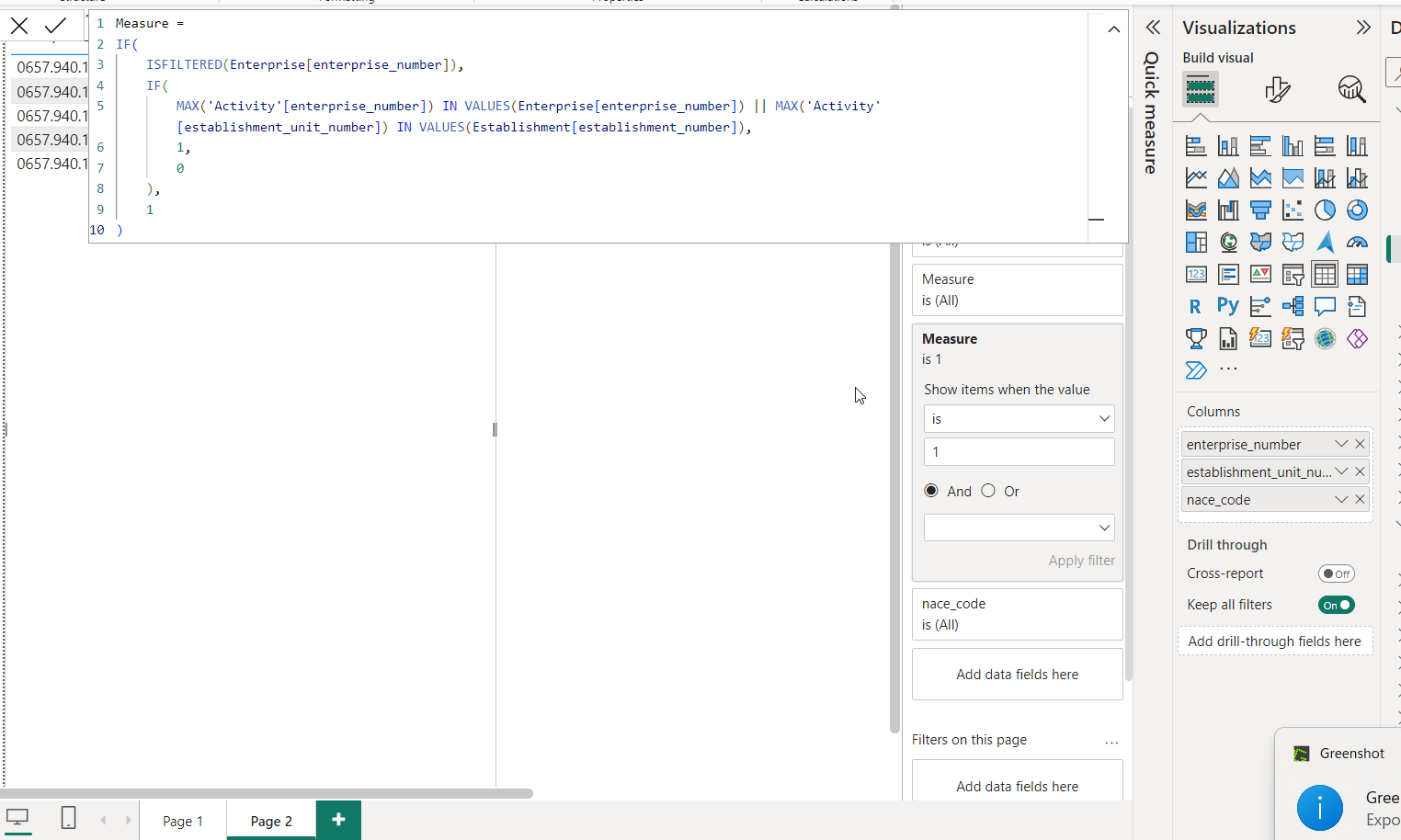
Task: Select the Matrix visual icon
Action: click(x=1357, y=275)
